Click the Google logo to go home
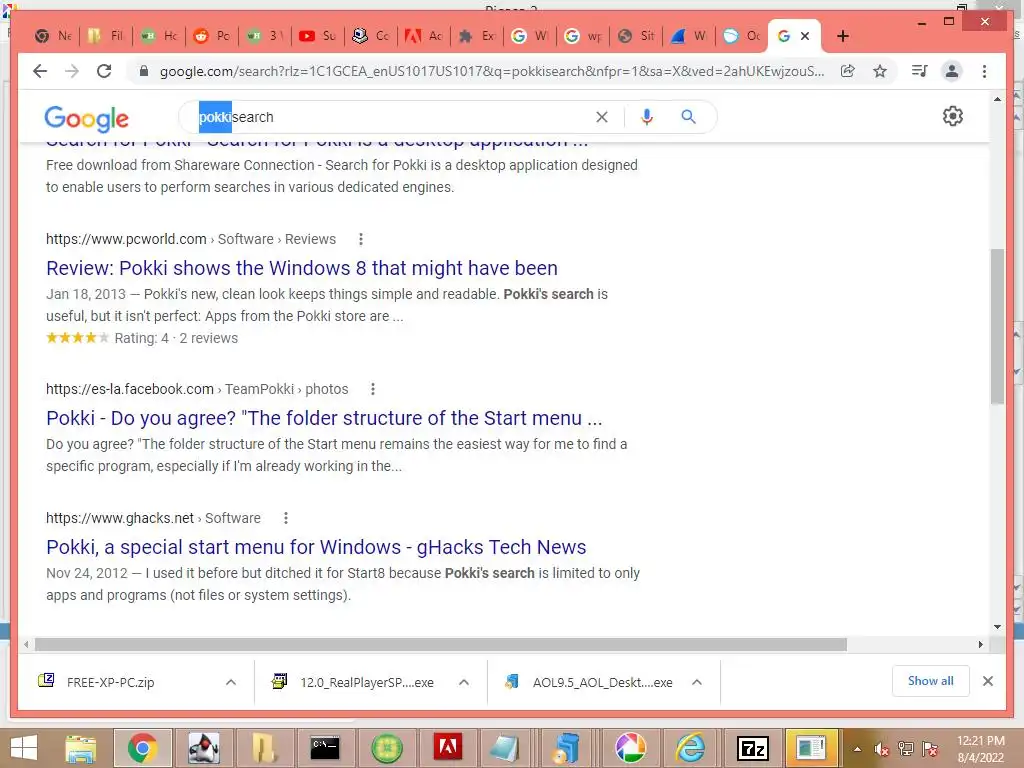The width and height of the screenshot is (1024, 768). (x=86, y=118)
